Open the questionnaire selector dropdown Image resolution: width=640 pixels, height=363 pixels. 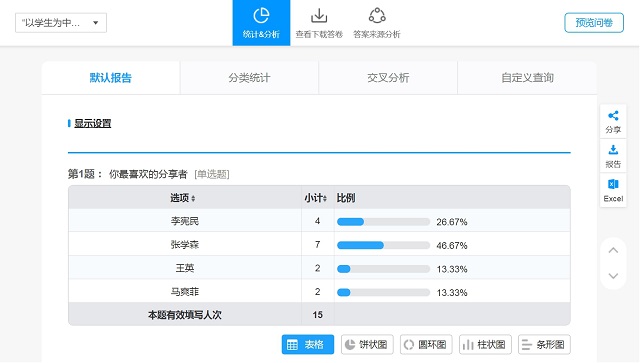click(x=61, y=23)
